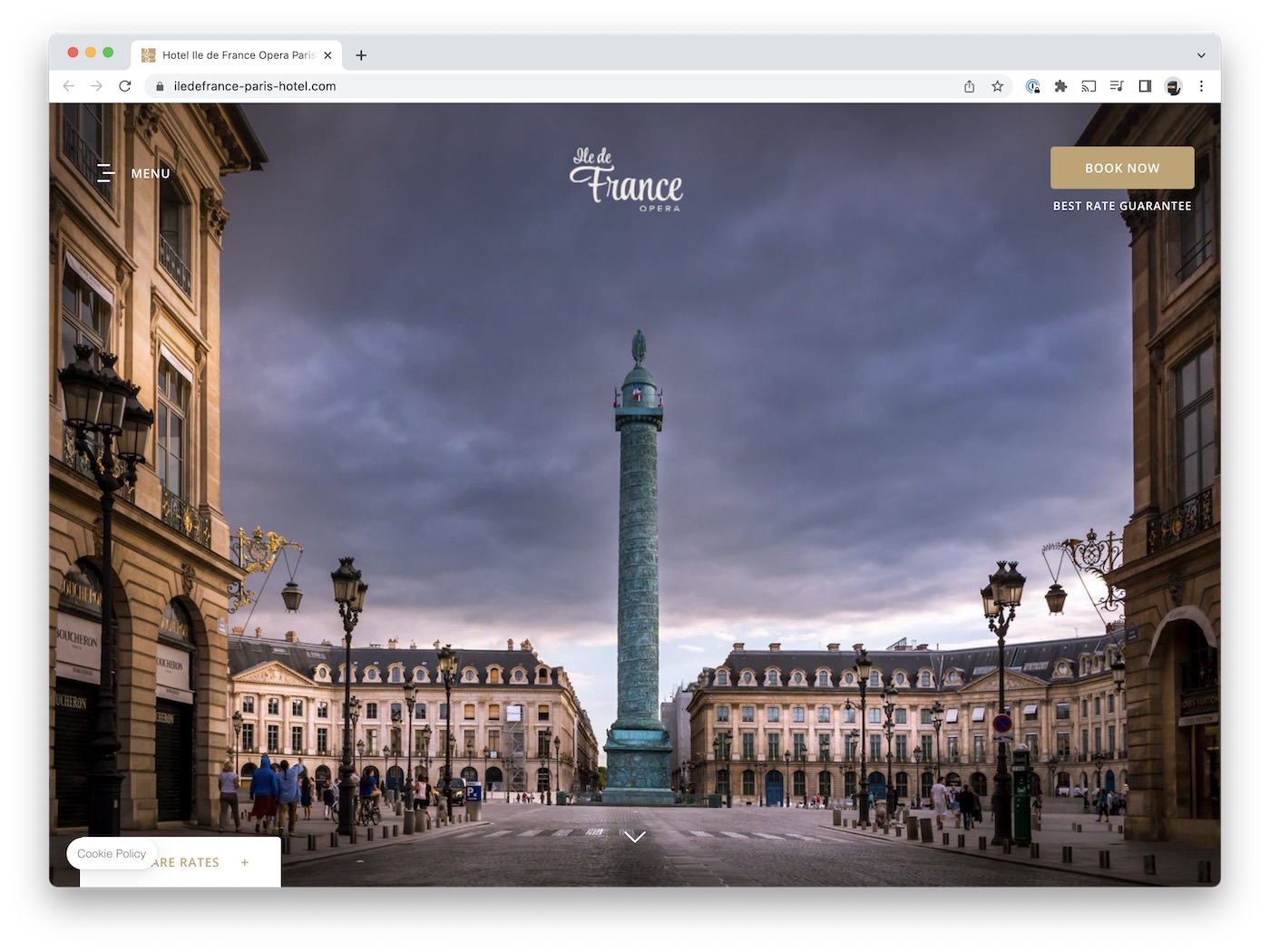
Task: Bookmark this page with the star icon
Action: pyautogui.click(x=997, y=86)
